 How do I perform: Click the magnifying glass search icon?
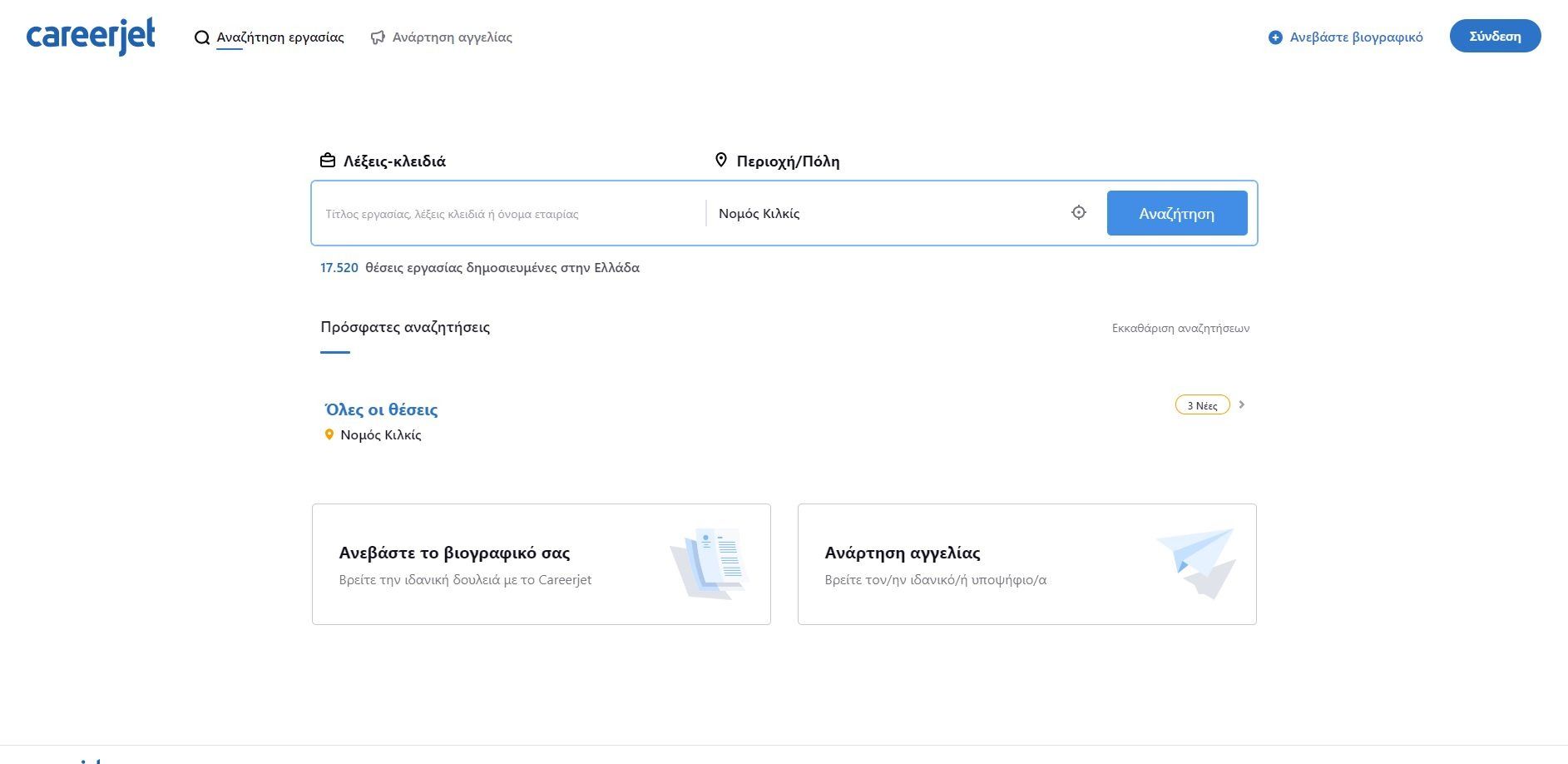201,37
